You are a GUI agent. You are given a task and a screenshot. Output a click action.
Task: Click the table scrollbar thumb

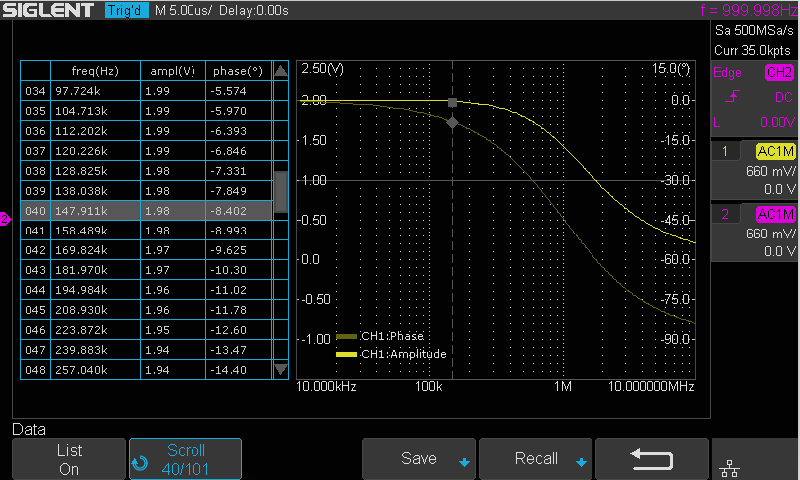pyautogui.click(x=281, y=192)
